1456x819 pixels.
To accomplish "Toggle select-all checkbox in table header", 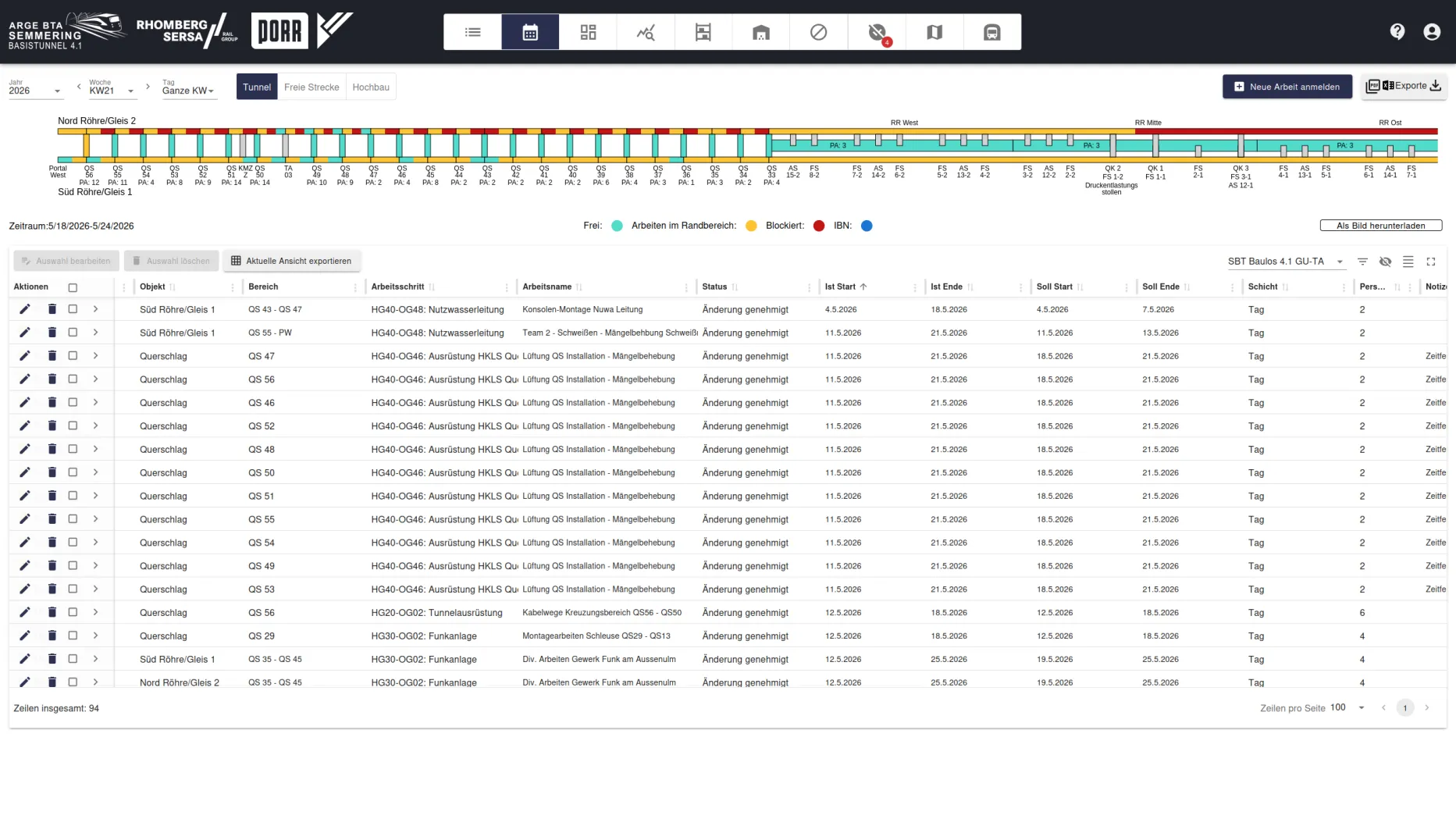I will [x=73, y=287].
